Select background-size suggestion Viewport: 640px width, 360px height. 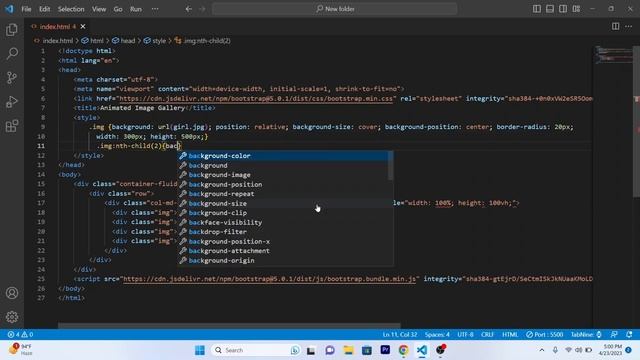click(x=283, y=203)
